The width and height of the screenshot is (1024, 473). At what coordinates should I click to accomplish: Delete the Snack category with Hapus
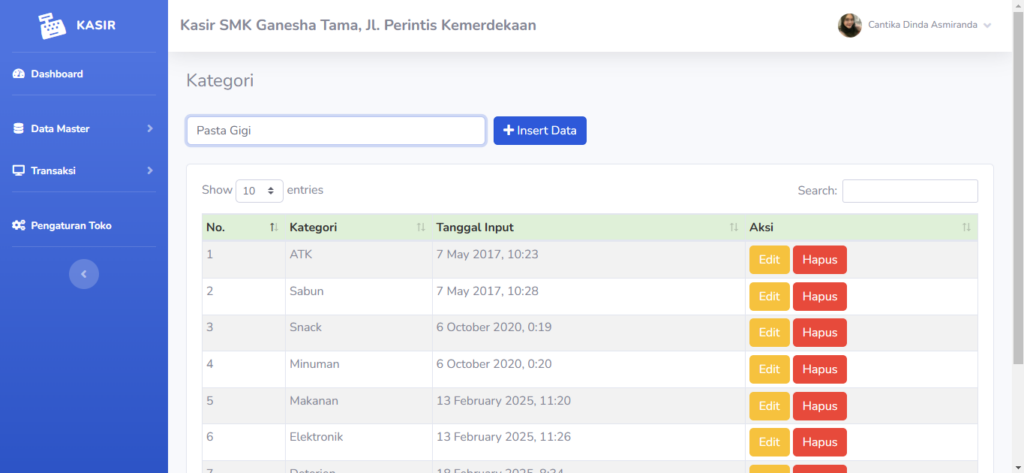pos(820,333)
